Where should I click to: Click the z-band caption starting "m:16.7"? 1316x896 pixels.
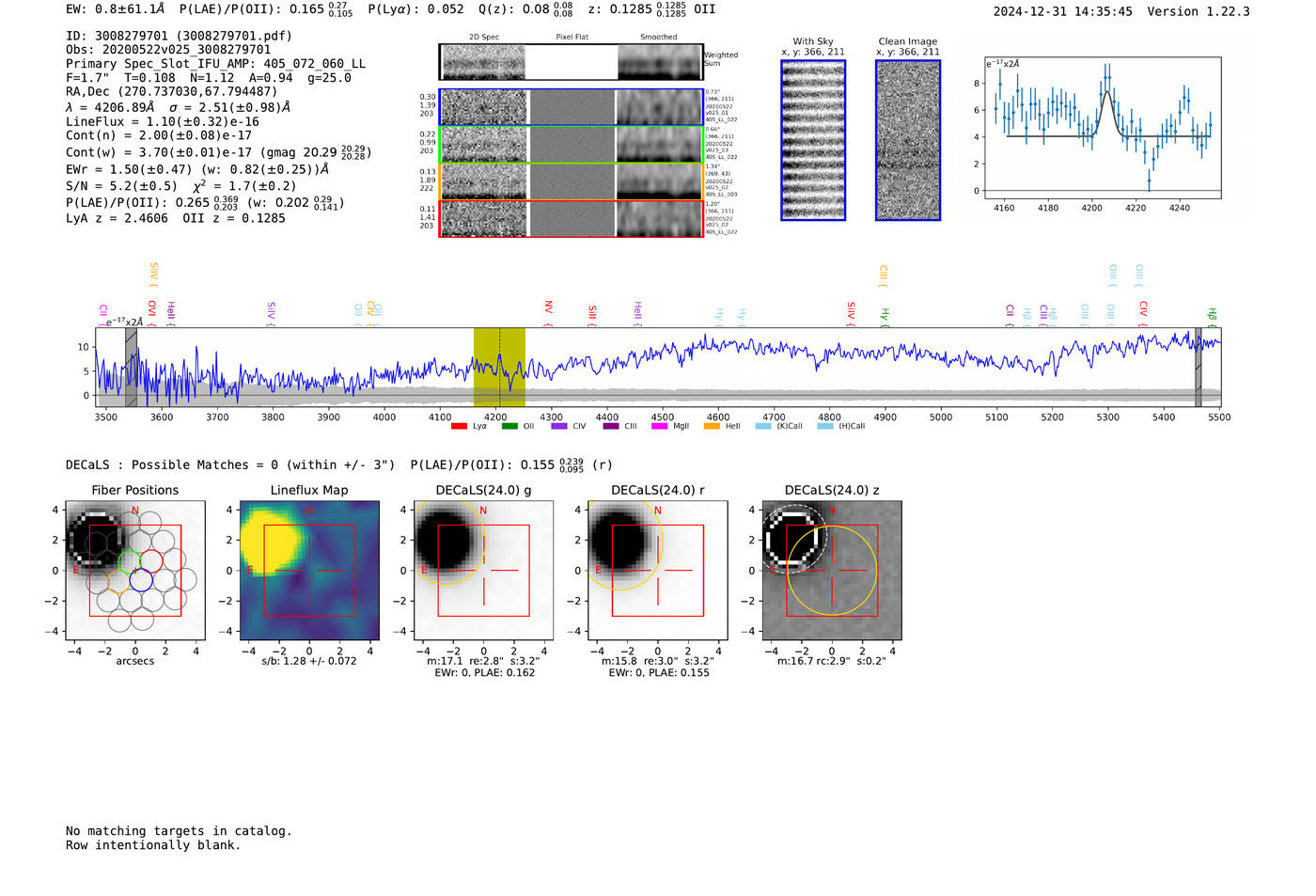pyautogui.click(x=832, y=661)
